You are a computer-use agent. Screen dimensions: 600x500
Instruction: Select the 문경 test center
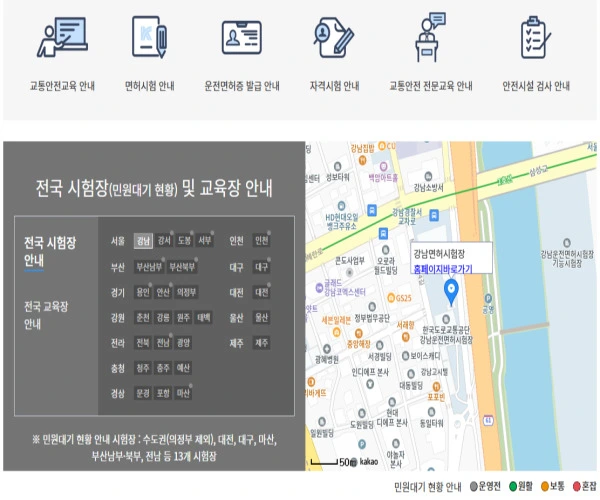pyautogui.click(x=143, y=393)
